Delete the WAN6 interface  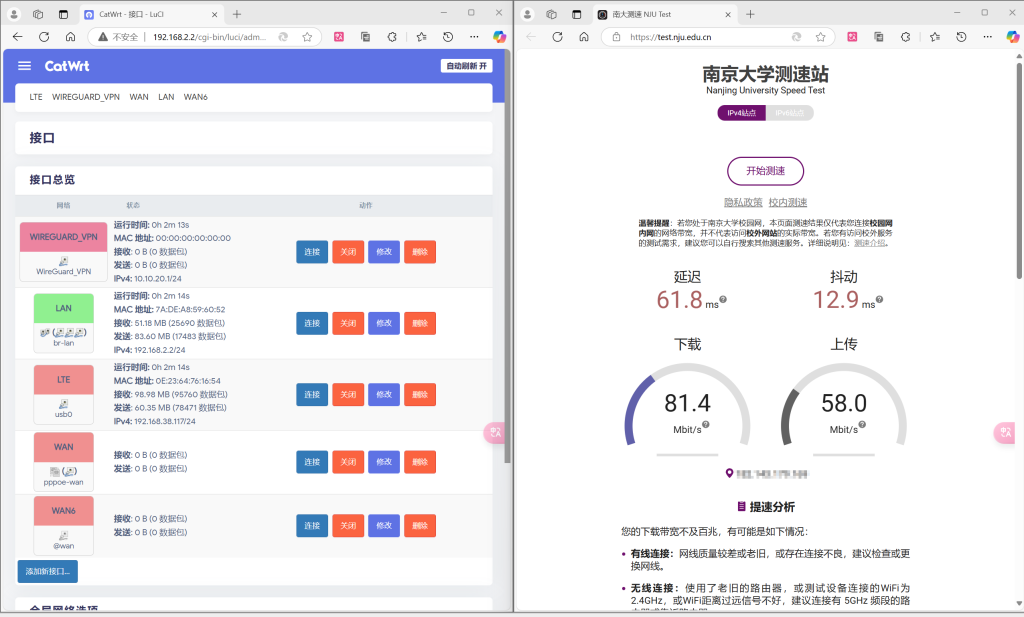point(420,526)
